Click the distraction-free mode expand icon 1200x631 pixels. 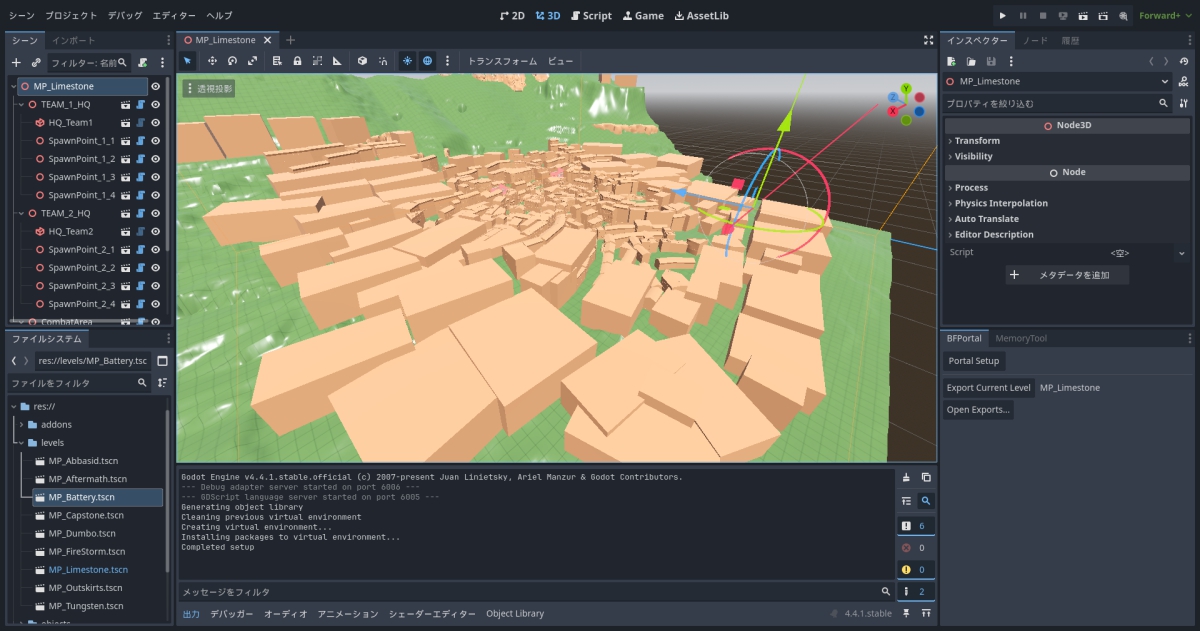tap(928, 40)
